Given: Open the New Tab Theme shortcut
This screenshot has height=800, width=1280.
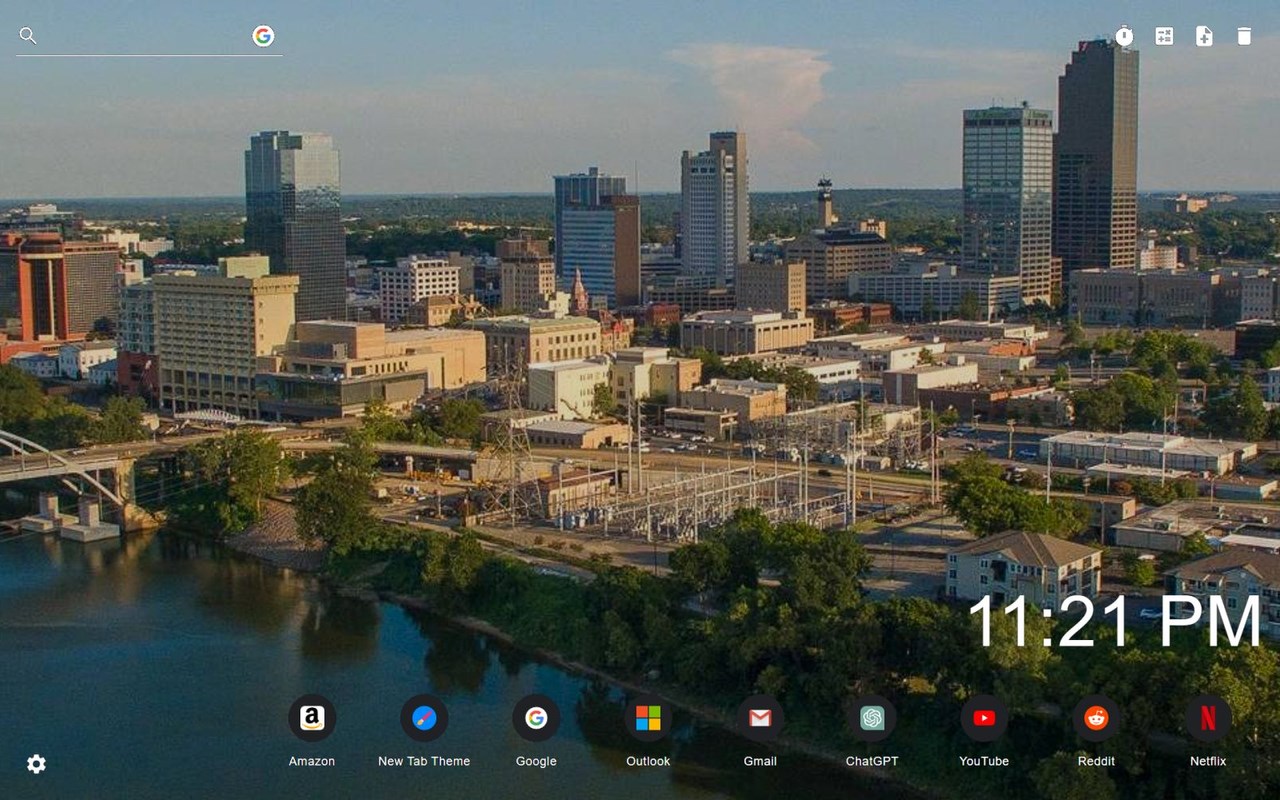Looking at the screenshot, I should tap(424, 717).
